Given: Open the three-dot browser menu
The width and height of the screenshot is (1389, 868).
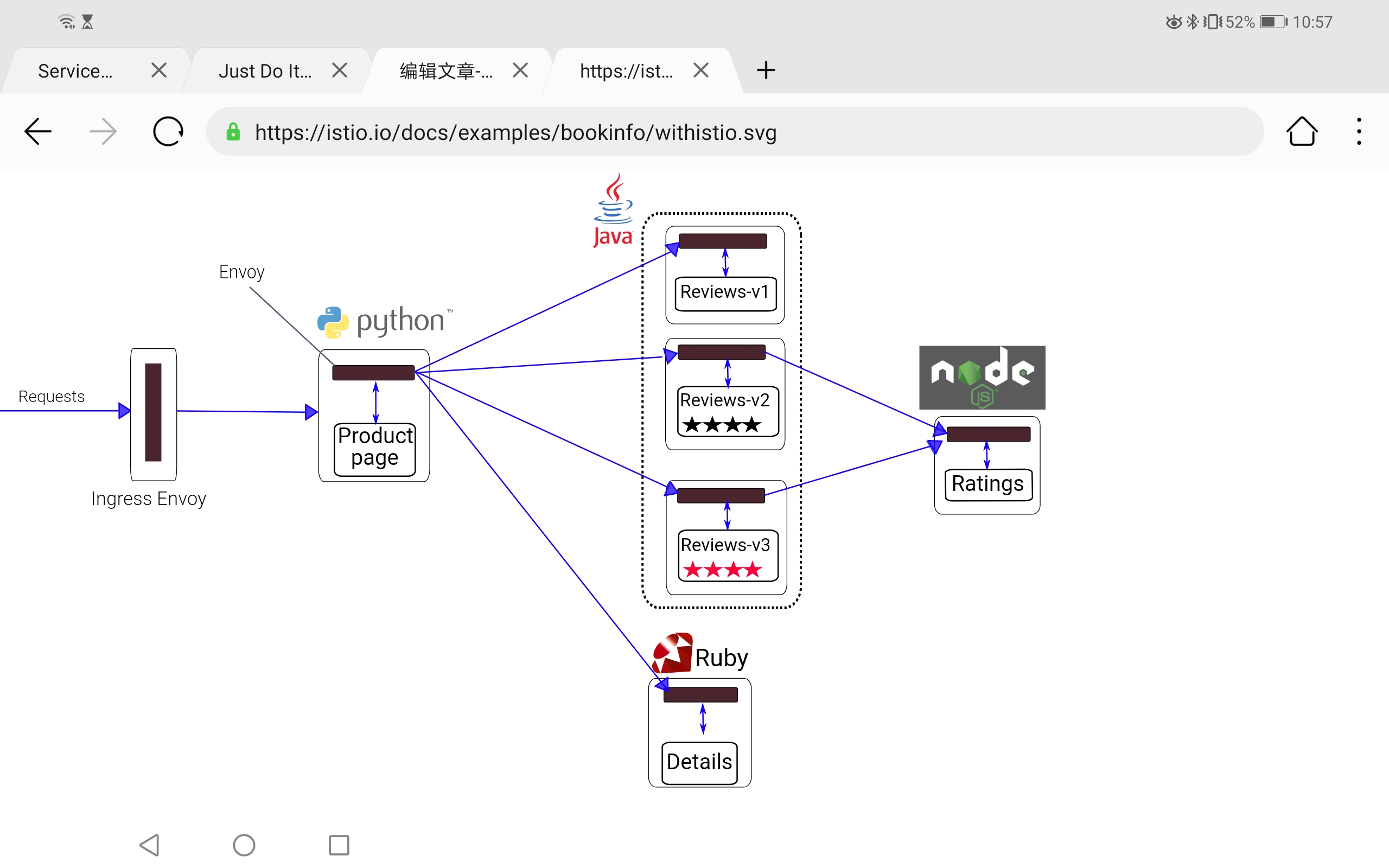Looking at the screenshot, I should coord(1359,132).
